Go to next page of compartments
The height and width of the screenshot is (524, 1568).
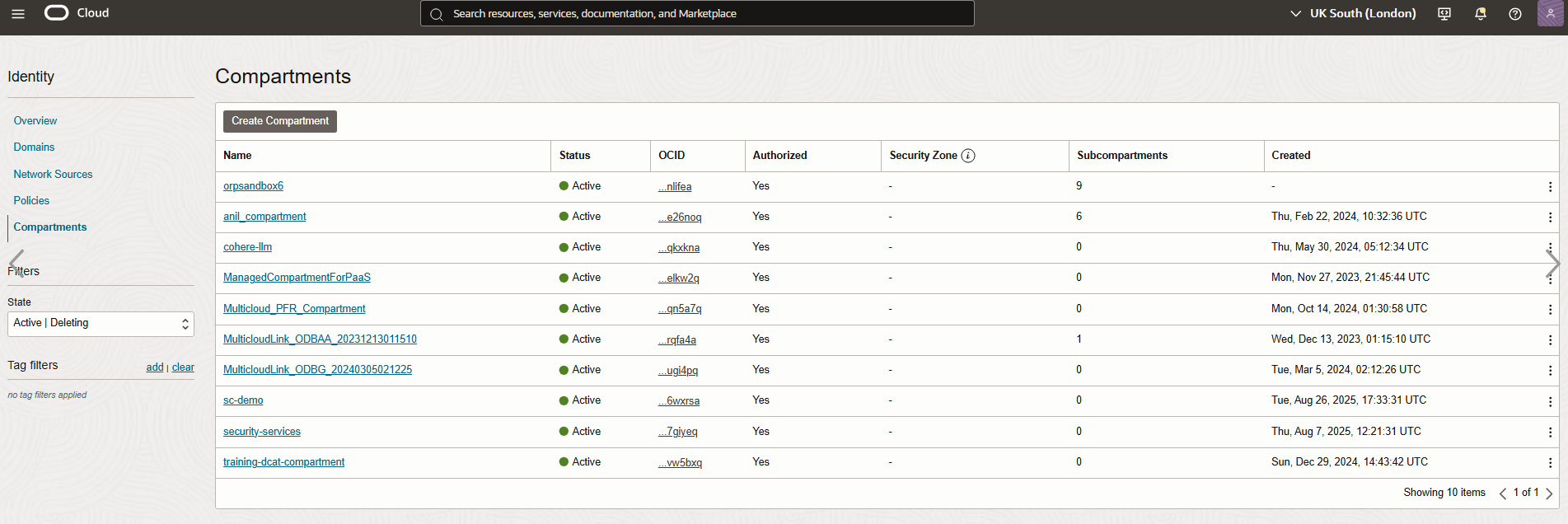[x=1549, y=494]
